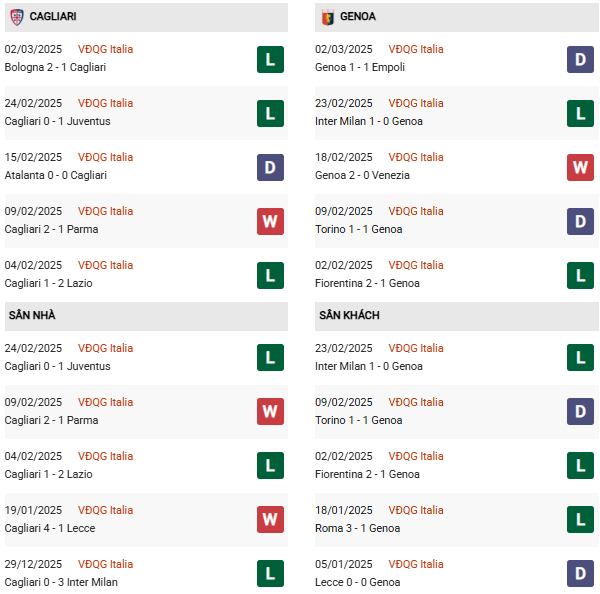The image size is (600, 594).
Task: Click L badge for Cagliari 0 - 3 Inter Milan
Action: 270,574
